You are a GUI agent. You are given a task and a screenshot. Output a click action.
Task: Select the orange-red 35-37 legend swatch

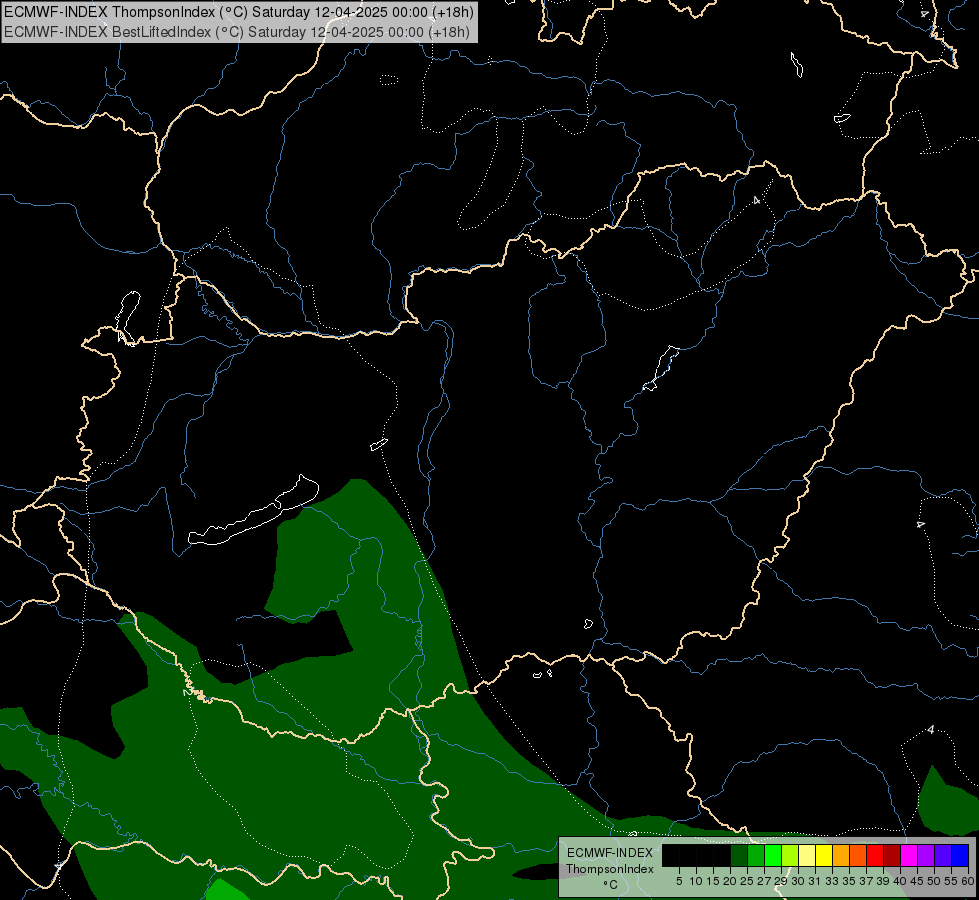(x=858, y=855)
